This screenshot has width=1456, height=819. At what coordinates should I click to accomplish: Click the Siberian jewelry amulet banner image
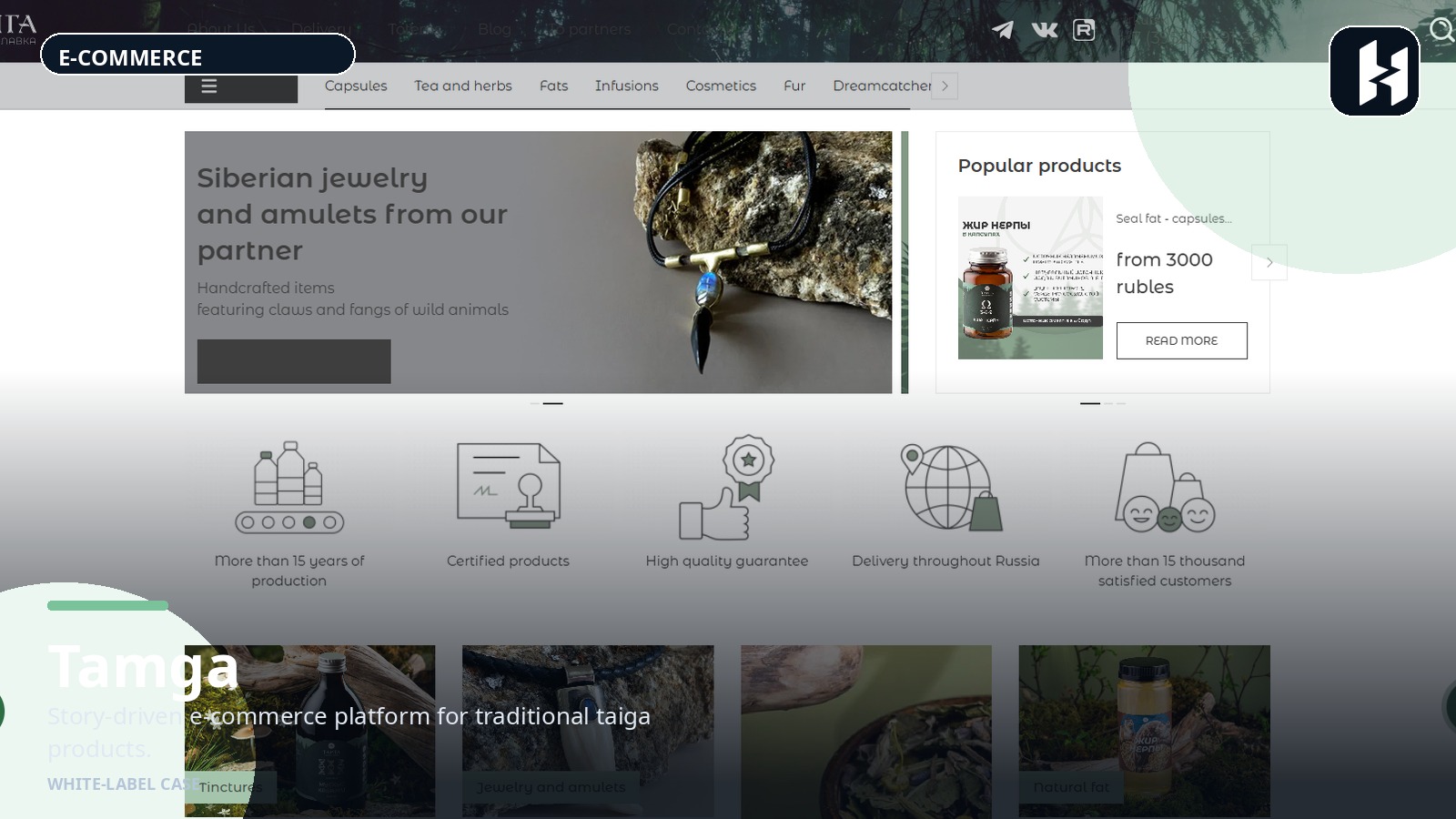click(x=538, y=262)
